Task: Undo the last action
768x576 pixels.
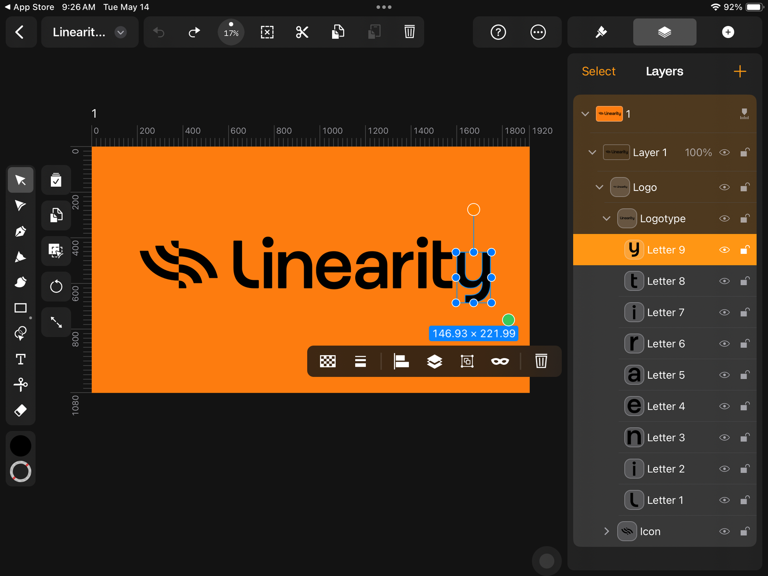Action: coord(159,32)
